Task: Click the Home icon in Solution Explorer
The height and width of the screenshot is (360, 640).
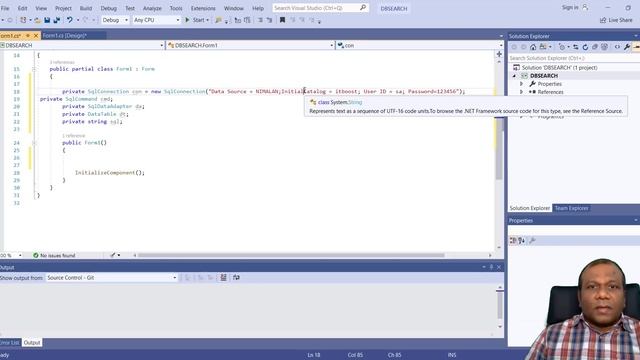Action: (x=533, y=47)
